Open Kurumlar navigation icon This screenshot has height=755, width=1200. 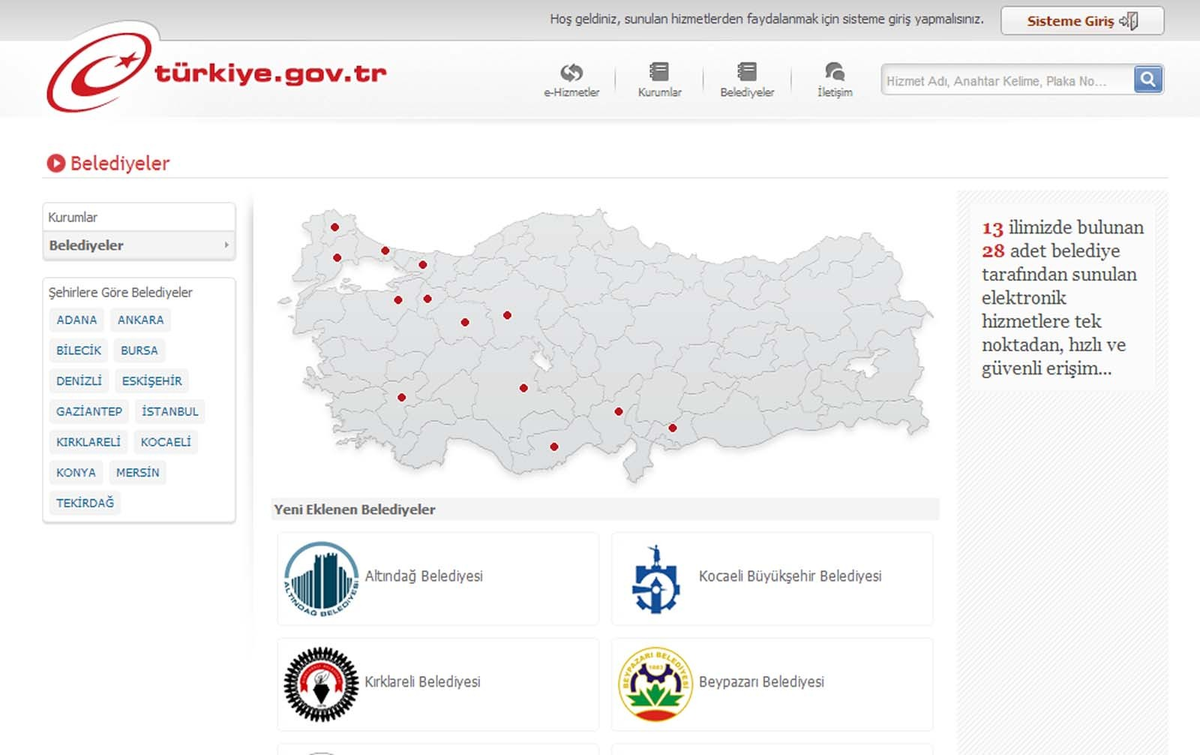[x=659, y=71]
